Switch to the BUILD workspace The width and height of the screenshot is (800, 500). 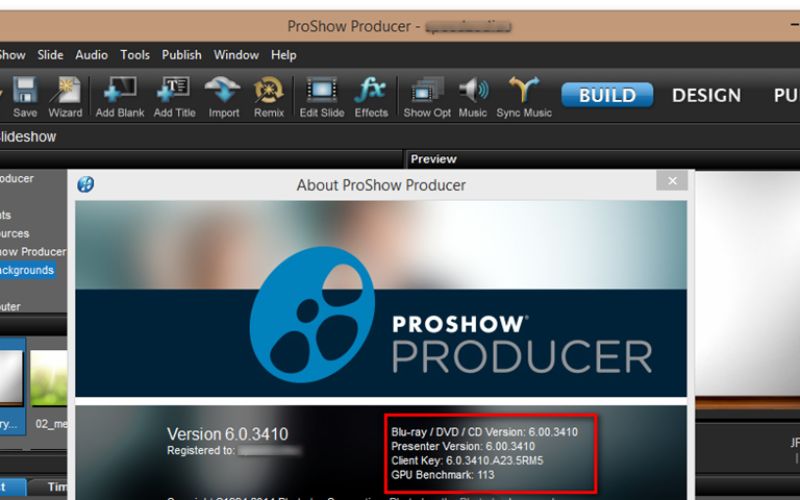tap(607, 95)
